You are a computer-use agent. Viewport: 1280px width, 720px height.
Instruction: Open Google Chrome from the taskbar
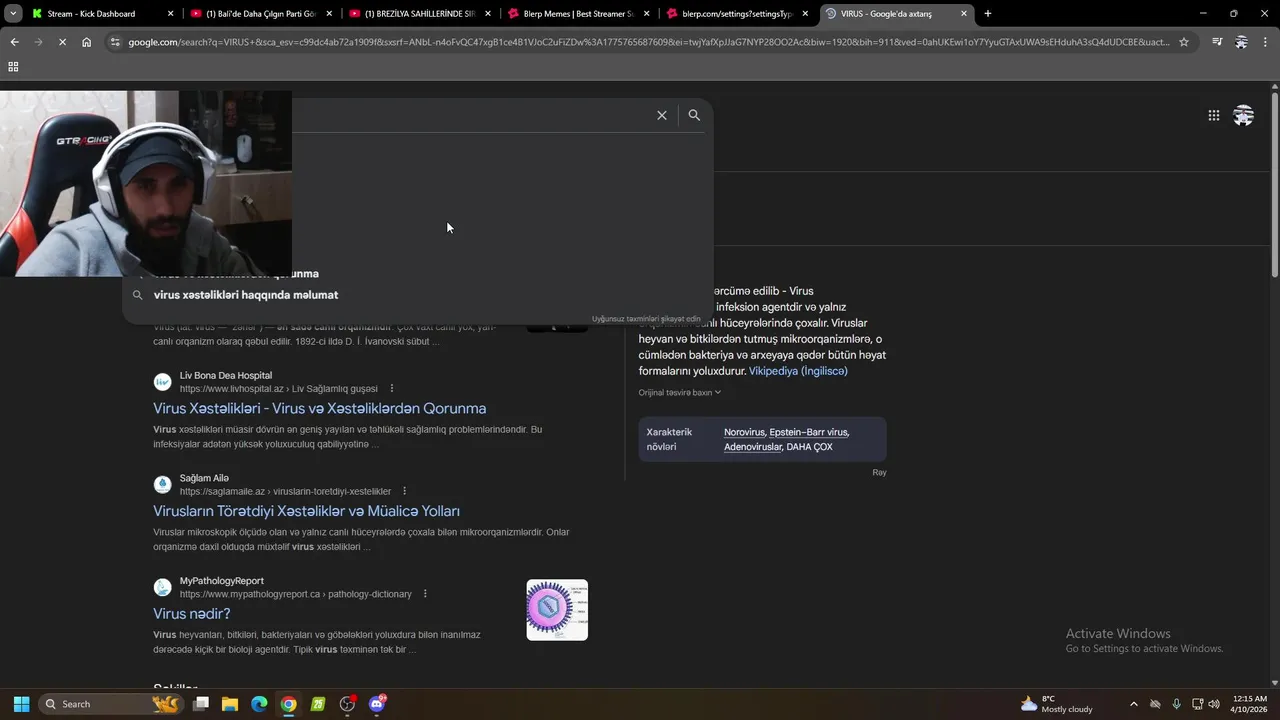pyautogui.click(x=288, y=704)
